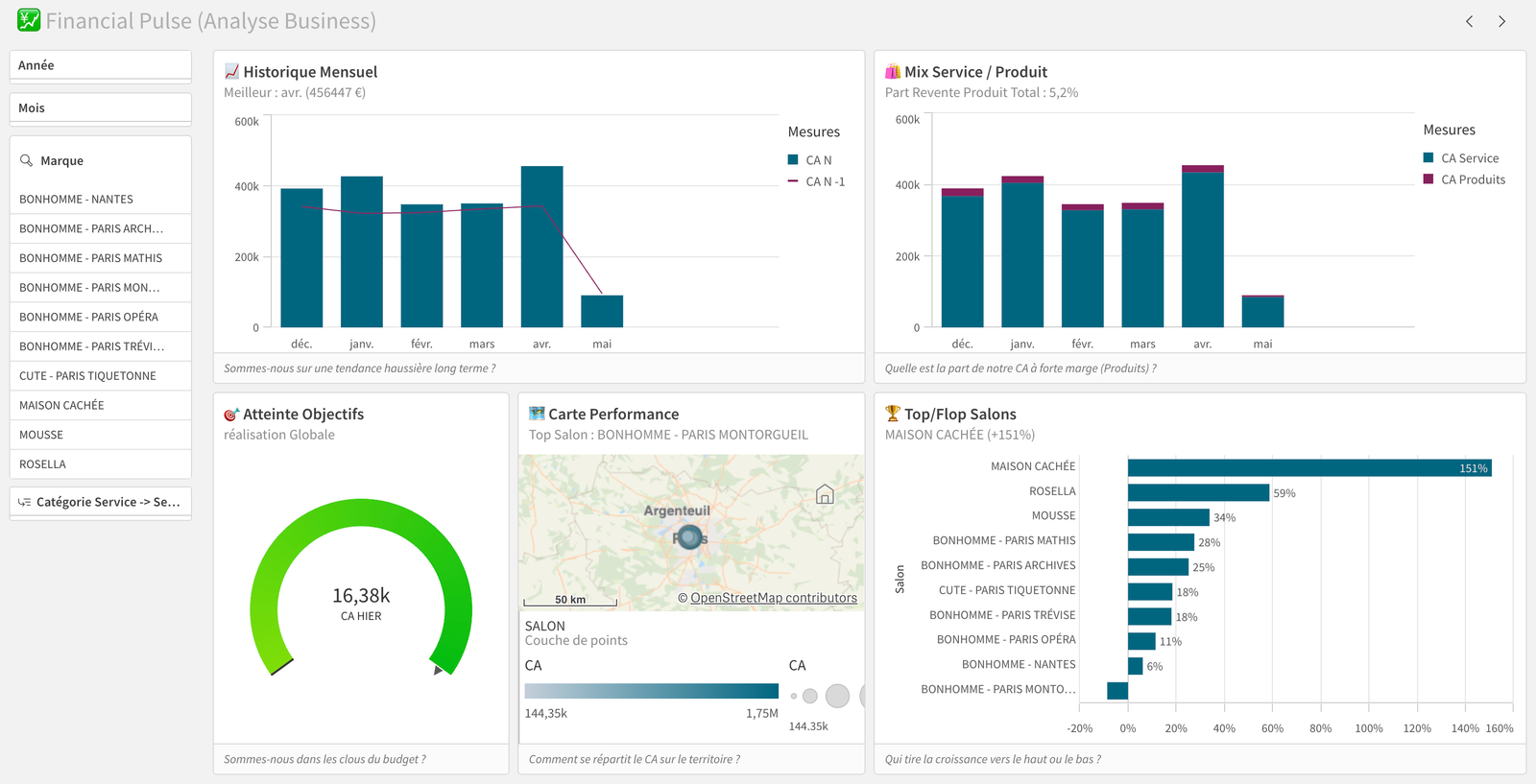Click the MAISON CACHÉE 151% bar

point(1309,468)
